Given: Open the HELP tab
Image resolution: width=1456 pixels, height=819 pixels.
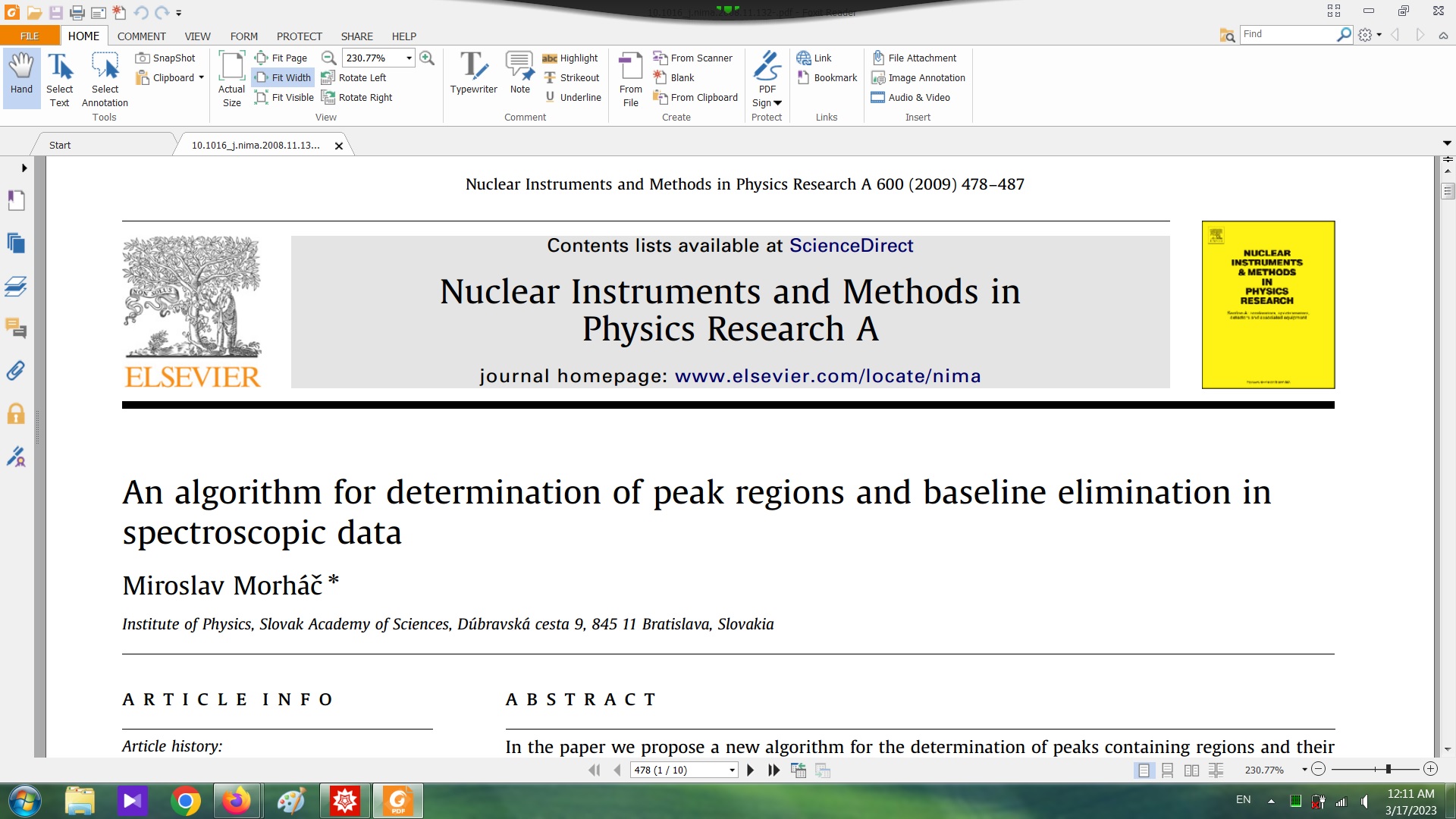Looking at the screenshot, I should click(x=403, y=36).
